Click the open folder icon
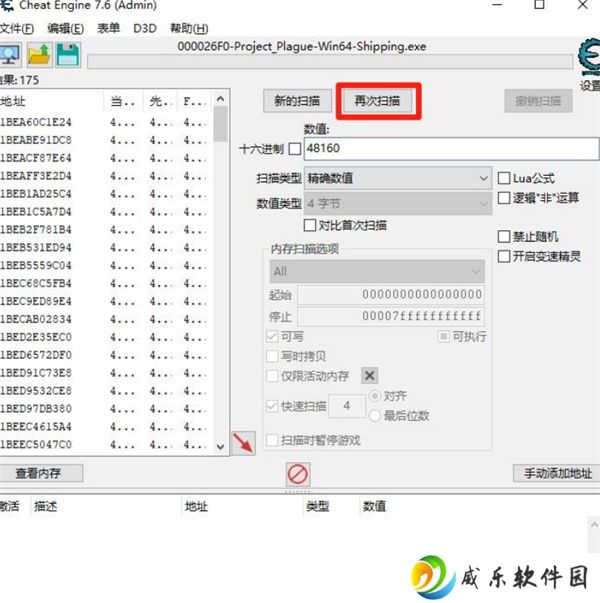This screenshot has width=600, height=603. (x=40, y=55)
